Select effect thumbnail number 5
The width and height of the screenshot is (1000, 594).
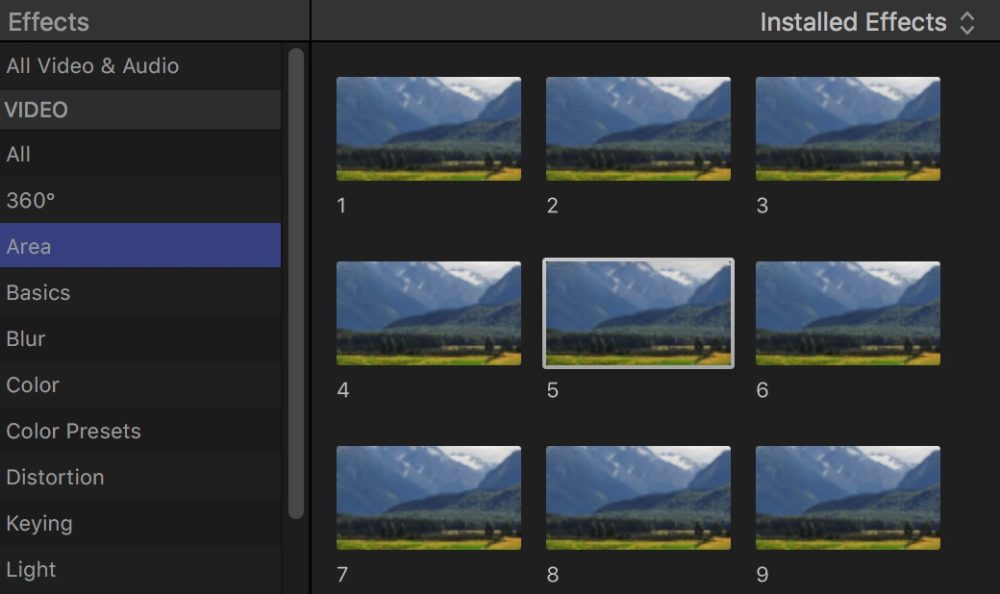(637, 312)
